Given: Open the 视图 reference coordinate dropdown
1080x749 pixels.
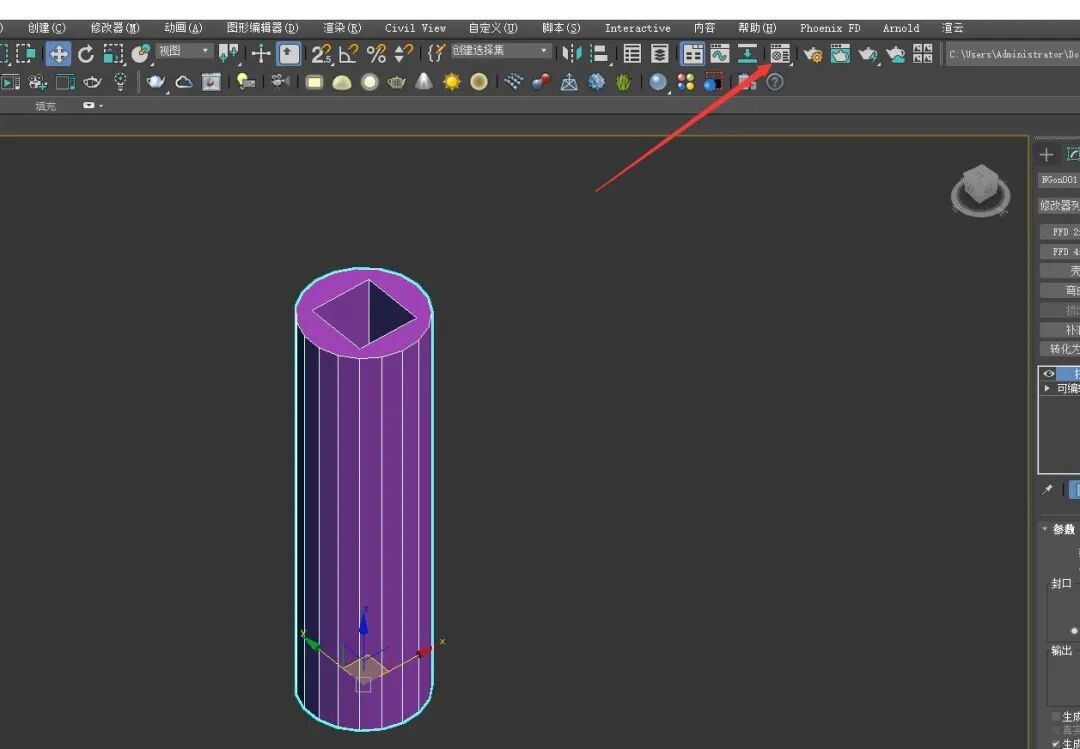Looking at the screenshot, I should (x=183, y=51).
